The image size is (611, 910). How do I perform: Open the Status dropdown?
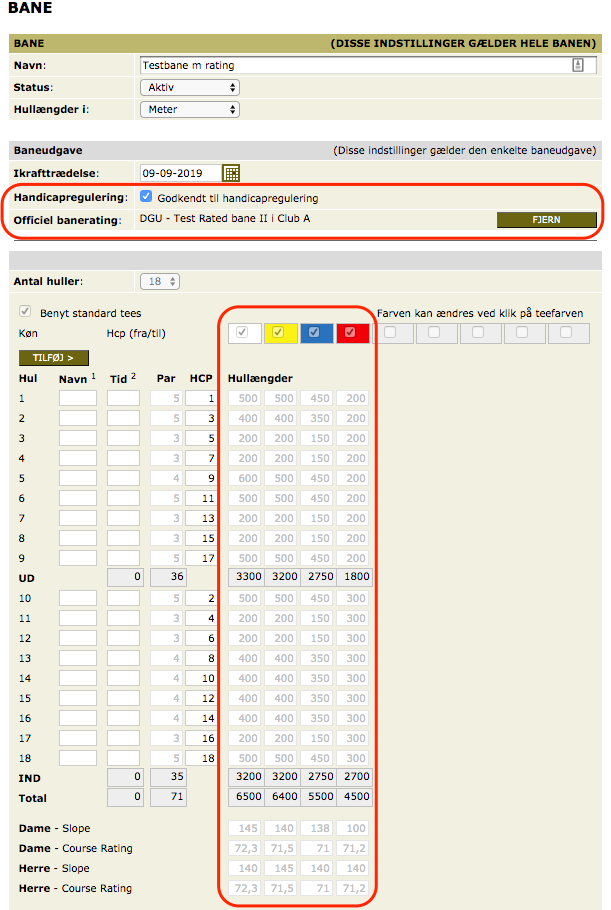point(189,87)
